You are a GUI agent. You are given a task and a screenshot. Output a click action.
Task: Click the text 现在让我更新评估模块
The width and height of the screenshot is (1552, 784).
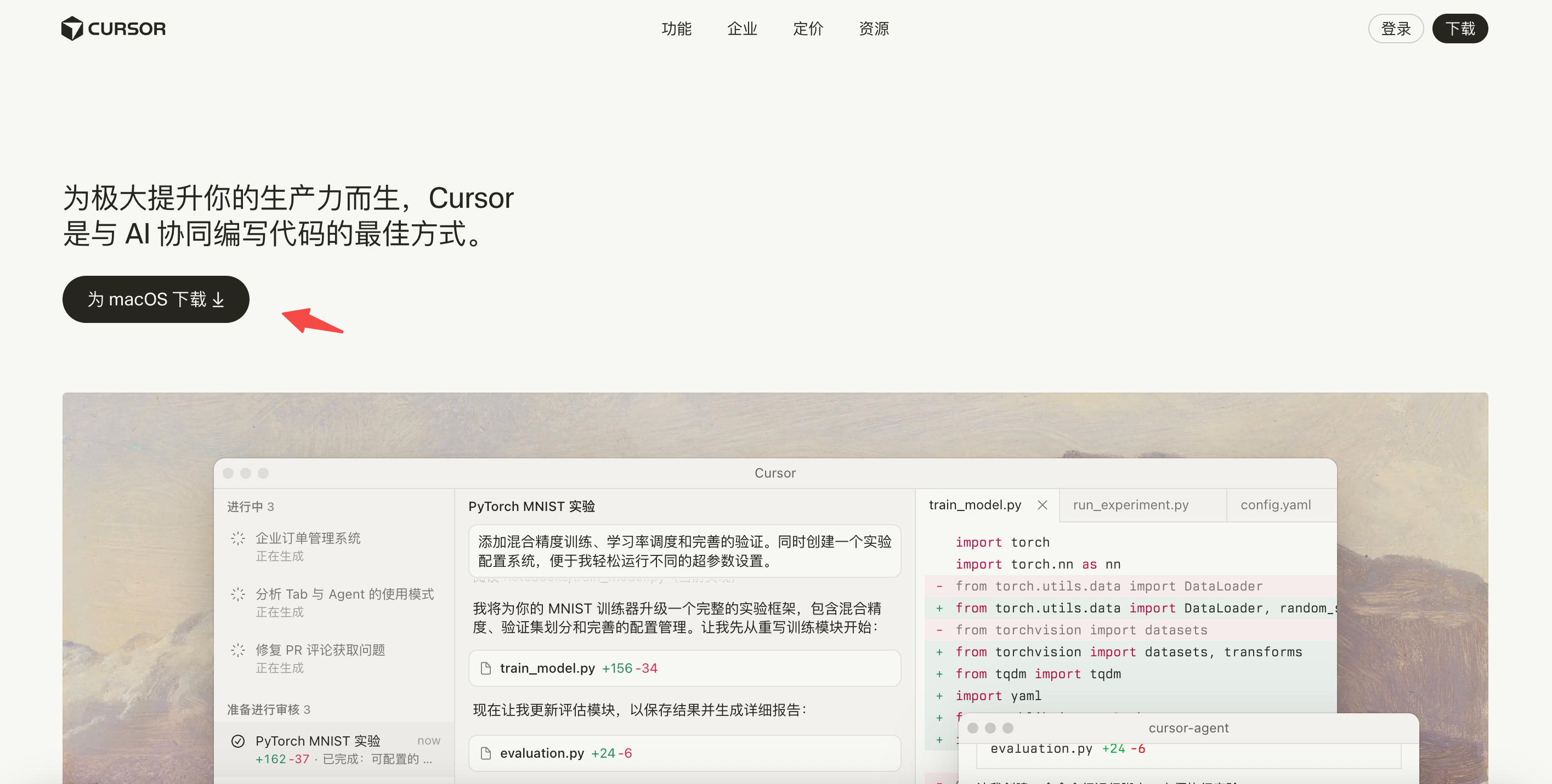point(639,711)
